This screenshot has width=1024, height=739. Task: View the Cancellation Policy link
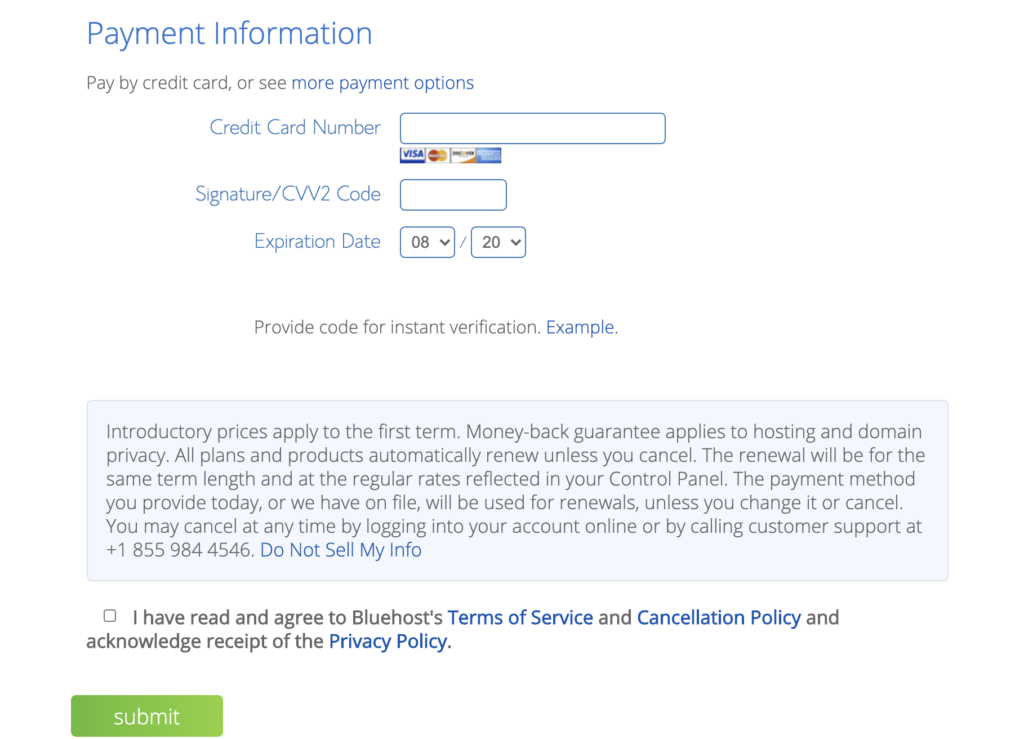719,618
